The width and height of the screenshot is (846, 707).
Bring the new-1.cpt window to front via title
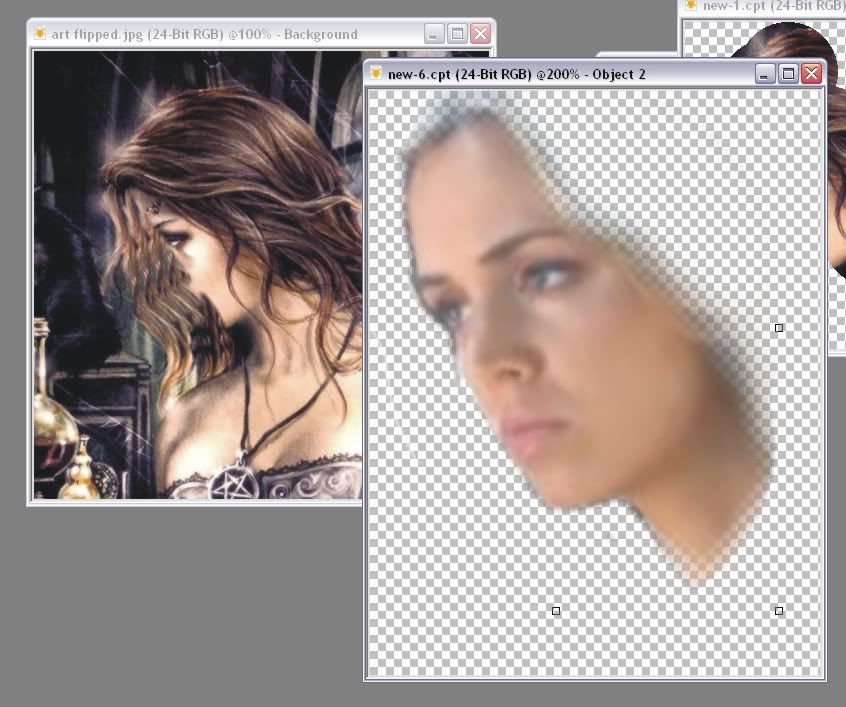click(x=773, y=6)
